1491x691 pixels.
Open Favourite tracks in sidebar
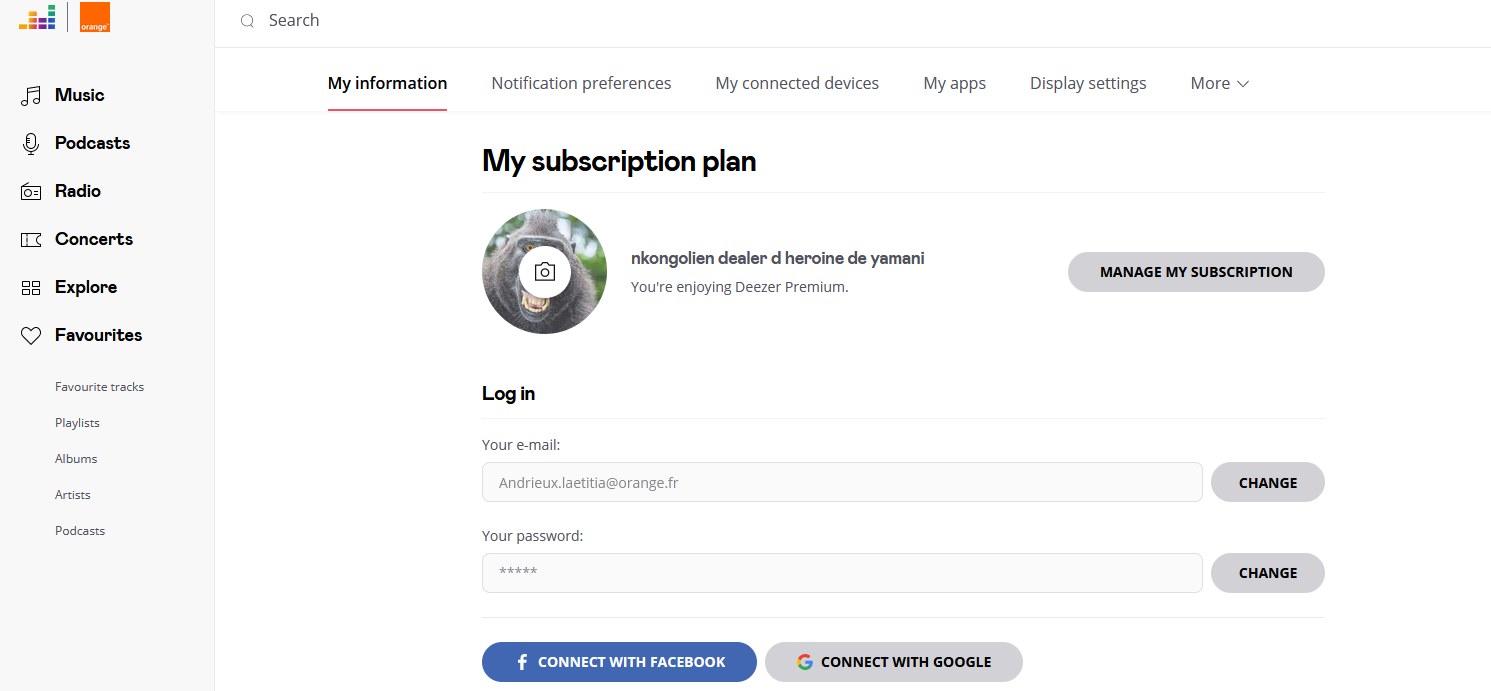pyautogui.click(x=99, y=387)
